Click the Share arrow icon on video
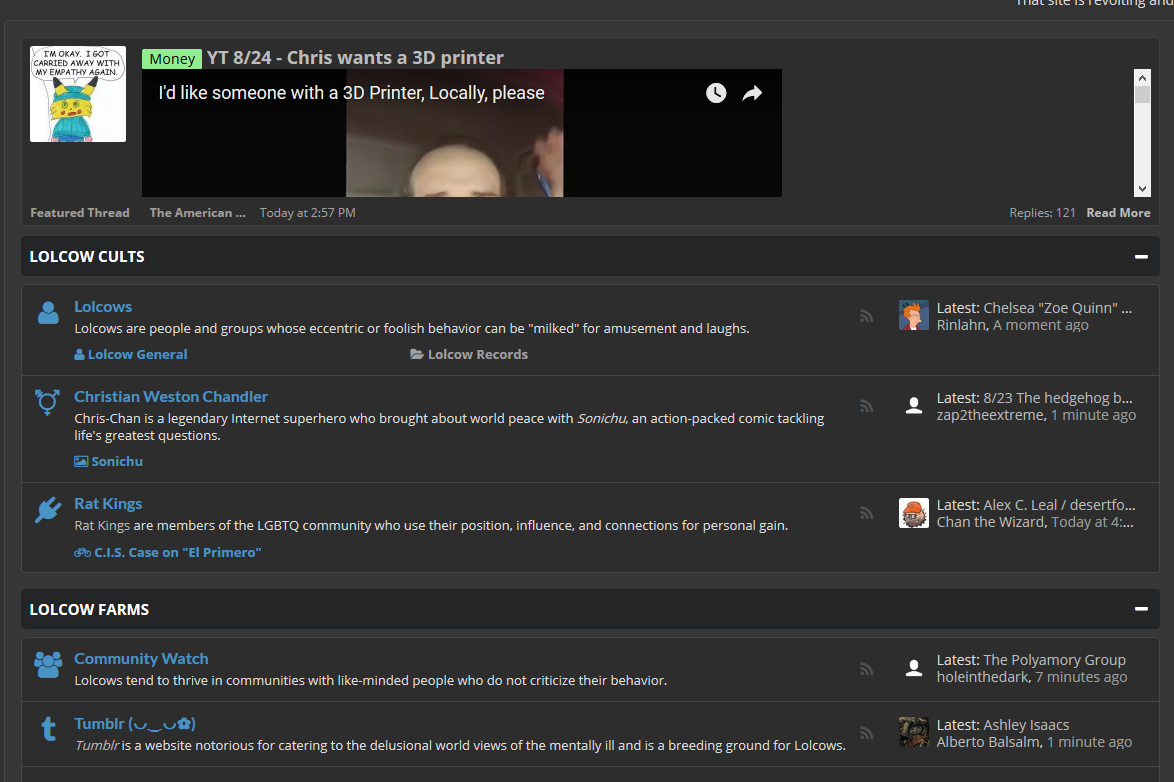Screen dimensions: 1174x782 coord(752,93)
